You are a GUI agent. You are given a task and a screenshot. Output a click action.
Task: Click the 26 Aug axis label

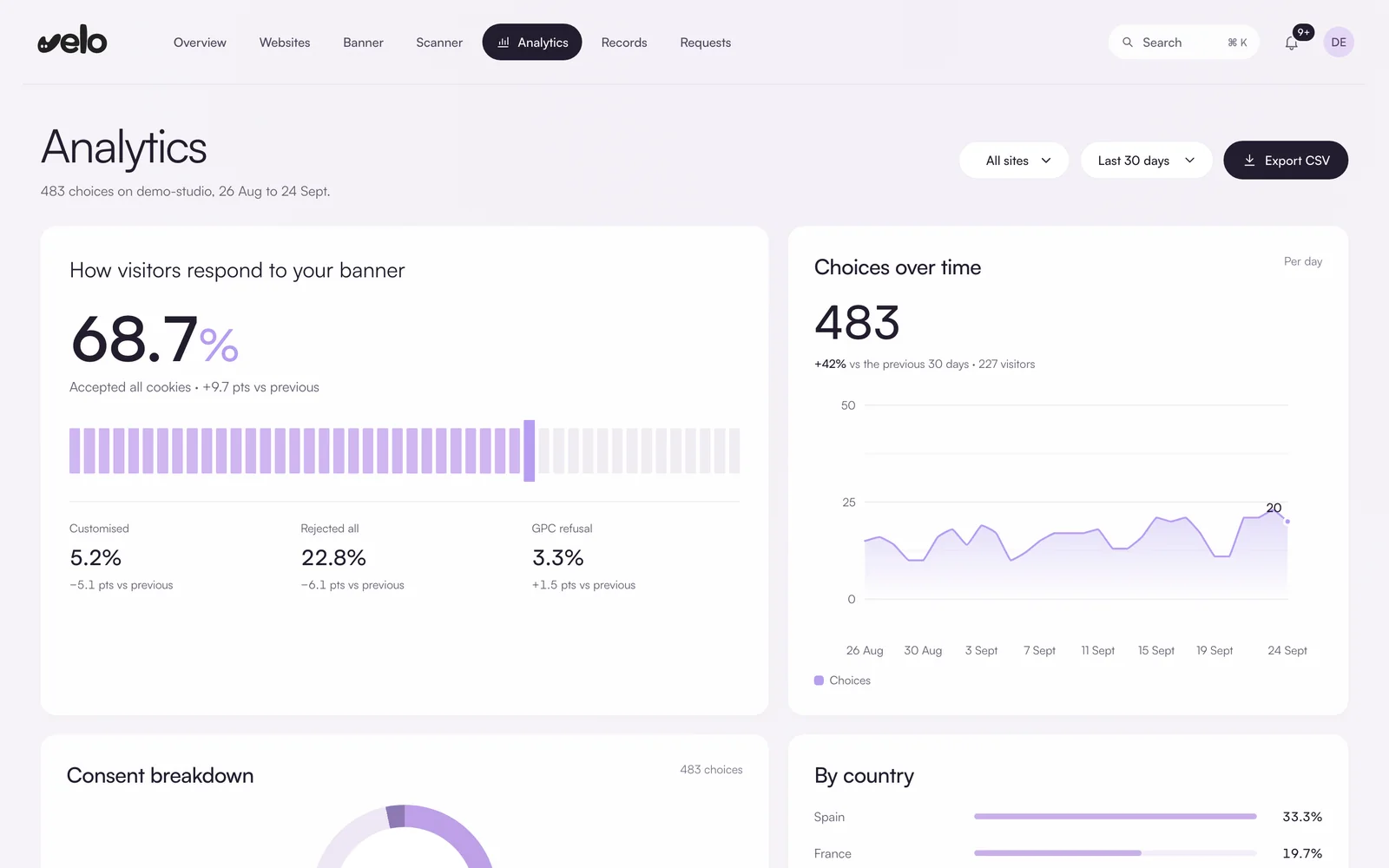click(865, 650)
